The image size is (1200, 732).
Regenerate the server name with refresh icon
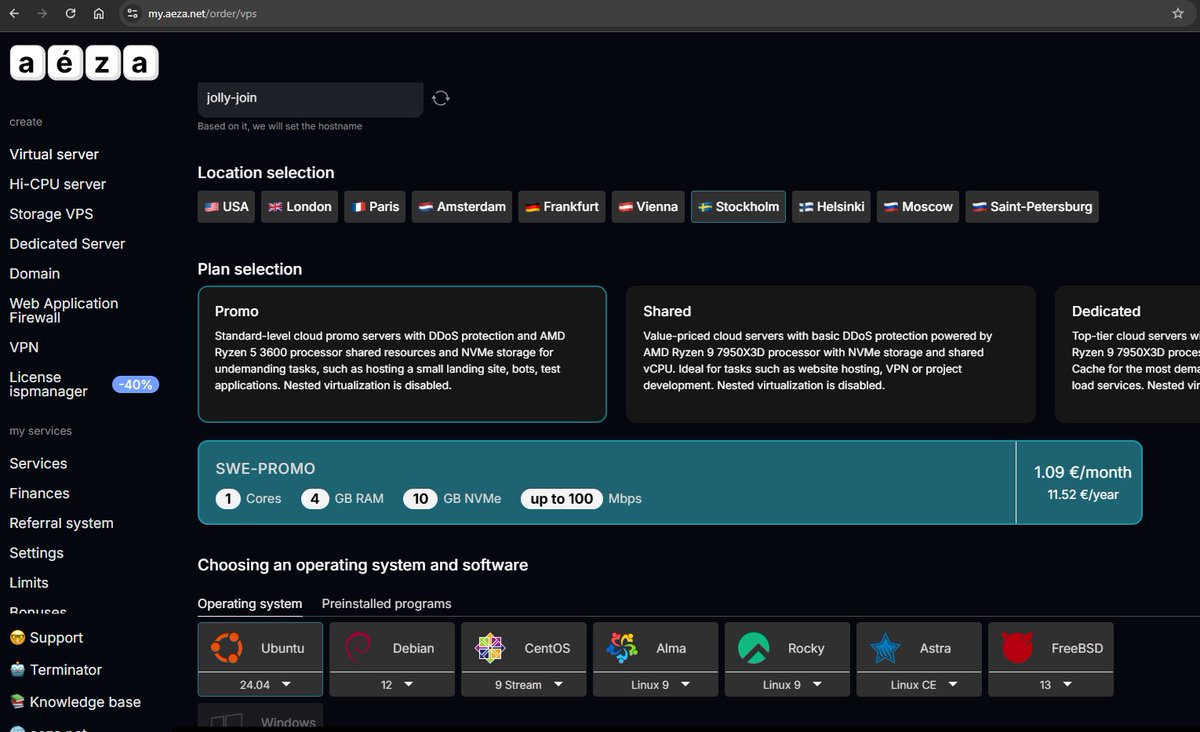tap(441, 98)
